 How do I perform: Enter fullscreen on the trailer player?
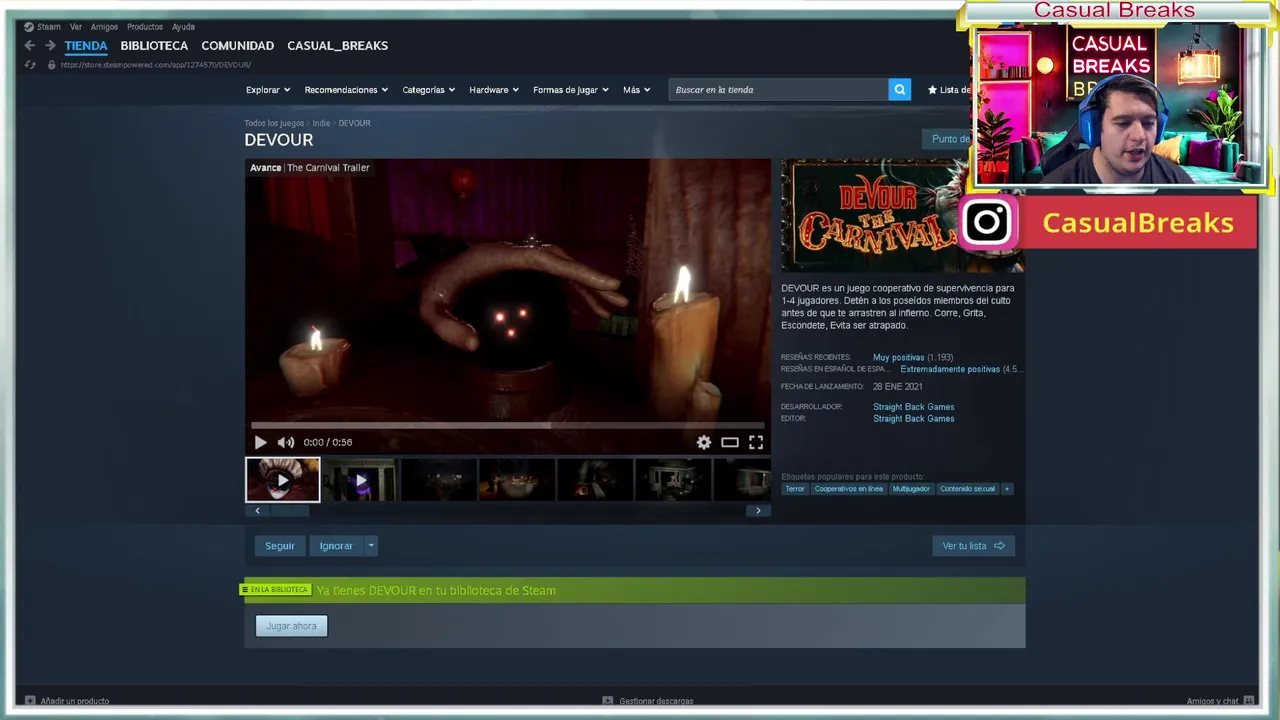point(756,442)
